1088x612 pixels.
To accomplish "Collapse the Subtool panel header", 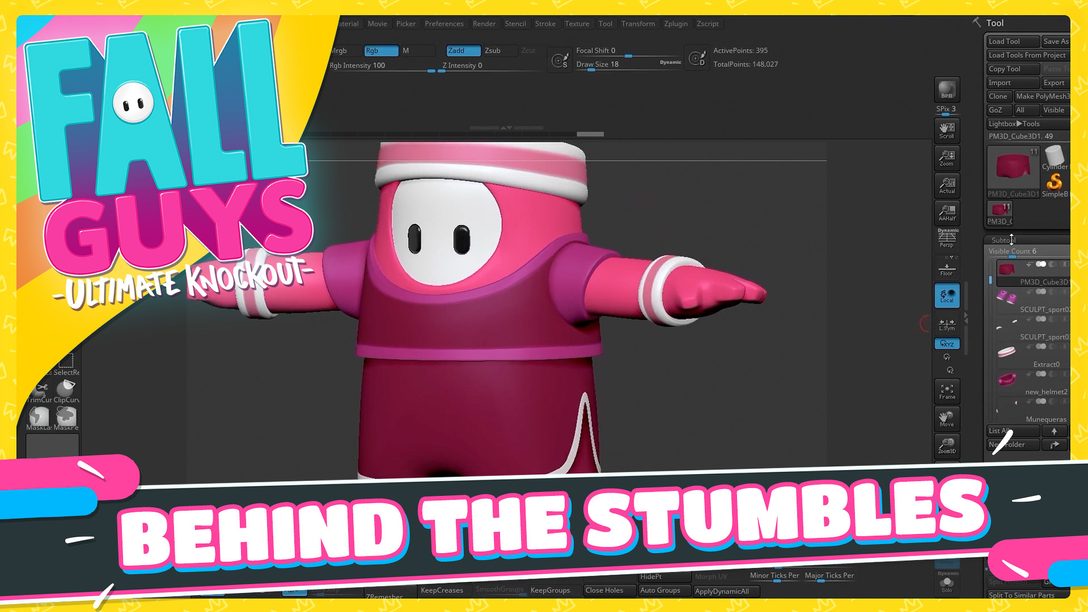I will point(1000,240).
